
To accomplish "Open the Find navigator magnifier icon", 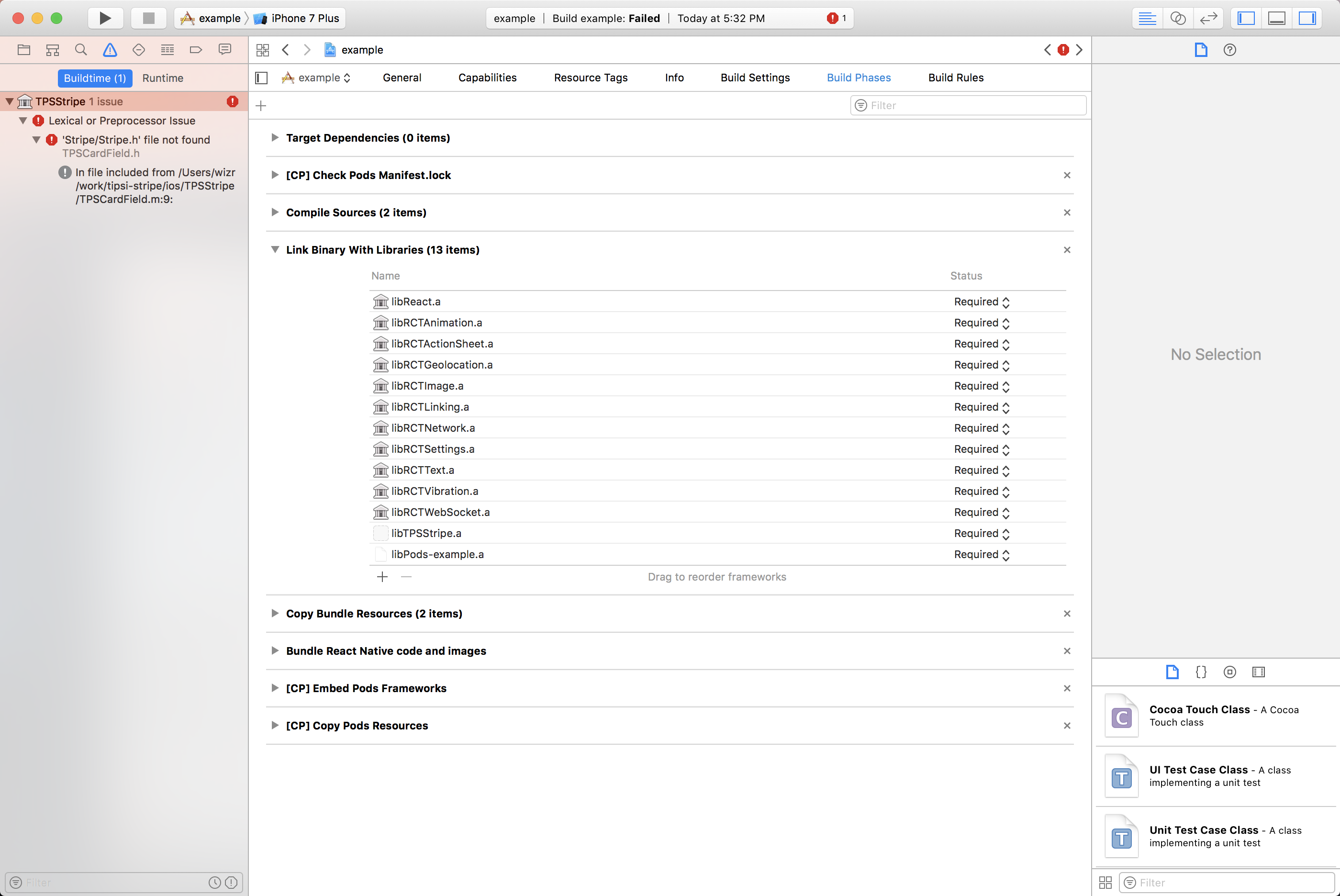I will pyautogui.click(x=81, y=50).
